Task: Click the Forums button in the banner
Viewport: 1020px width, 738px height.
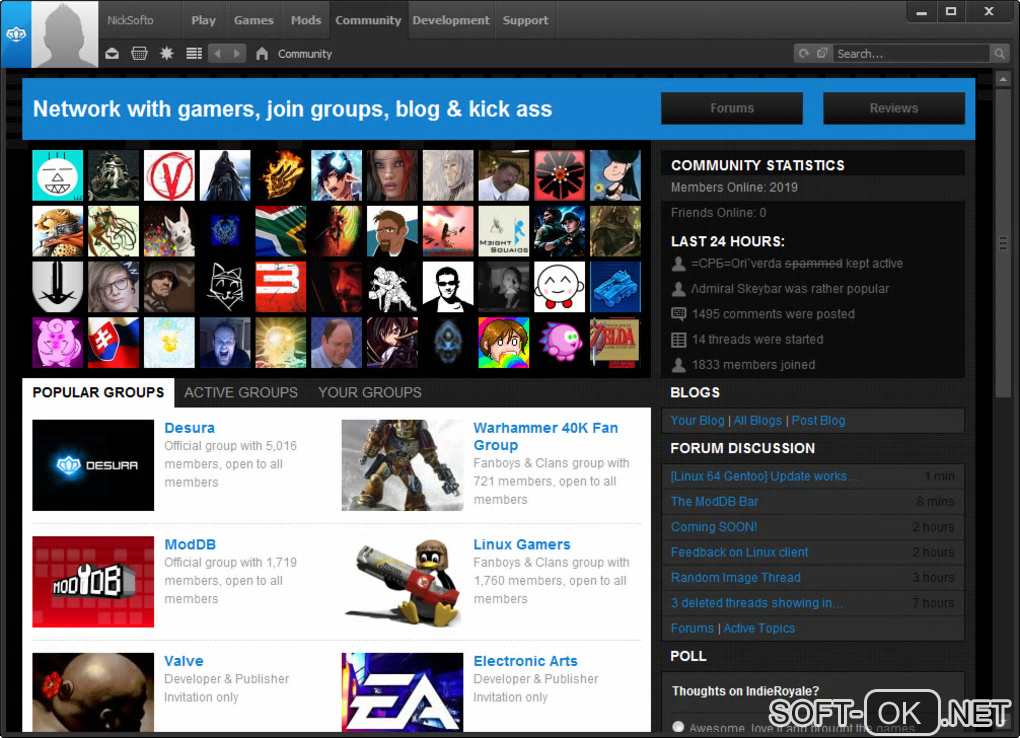Action: [732, 108]
